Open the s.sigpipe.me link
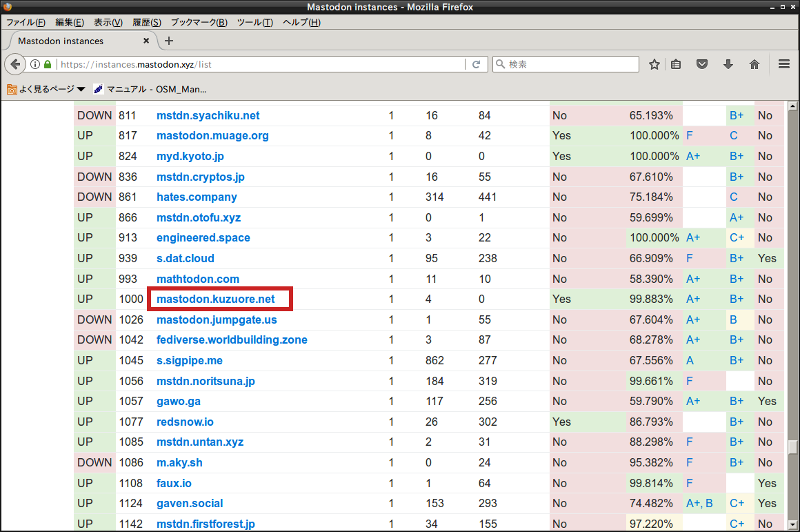Viewport: 800px width, 532px height. pos(189,361)
